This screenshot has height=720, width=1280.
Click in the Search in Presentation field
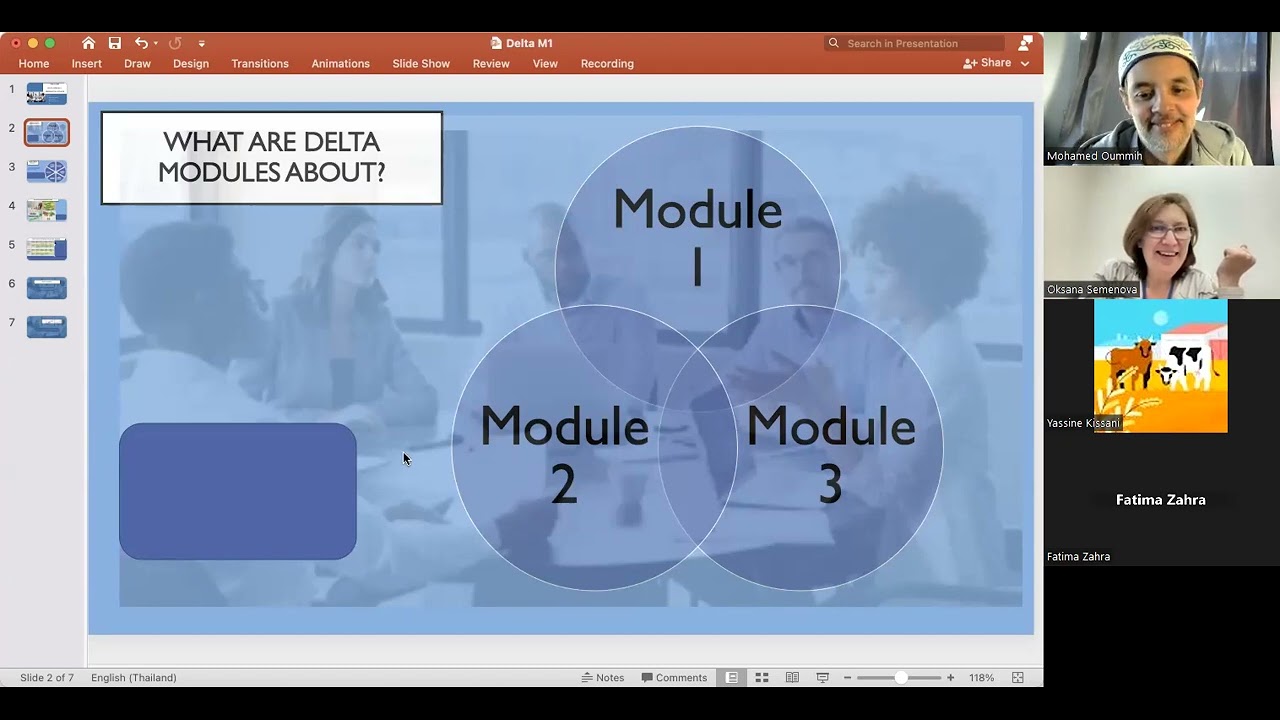point(915,43)
